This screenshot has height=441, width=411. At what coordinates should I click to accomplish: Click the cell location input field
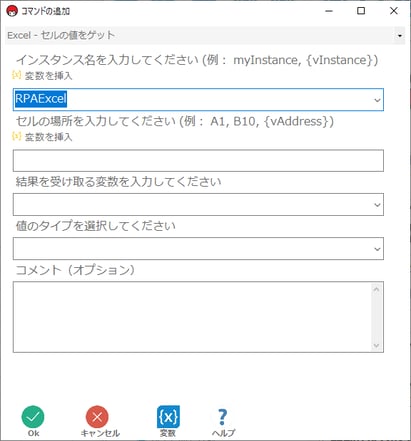[x=198, y=161]
